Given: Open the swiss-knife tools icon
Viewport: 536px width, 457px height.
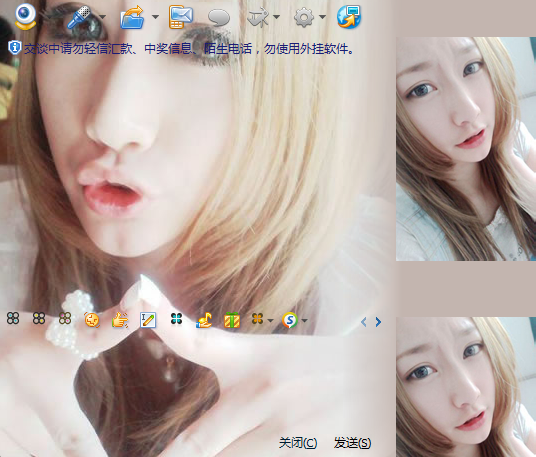Looking at the screenshot, I should coord(258,17).
